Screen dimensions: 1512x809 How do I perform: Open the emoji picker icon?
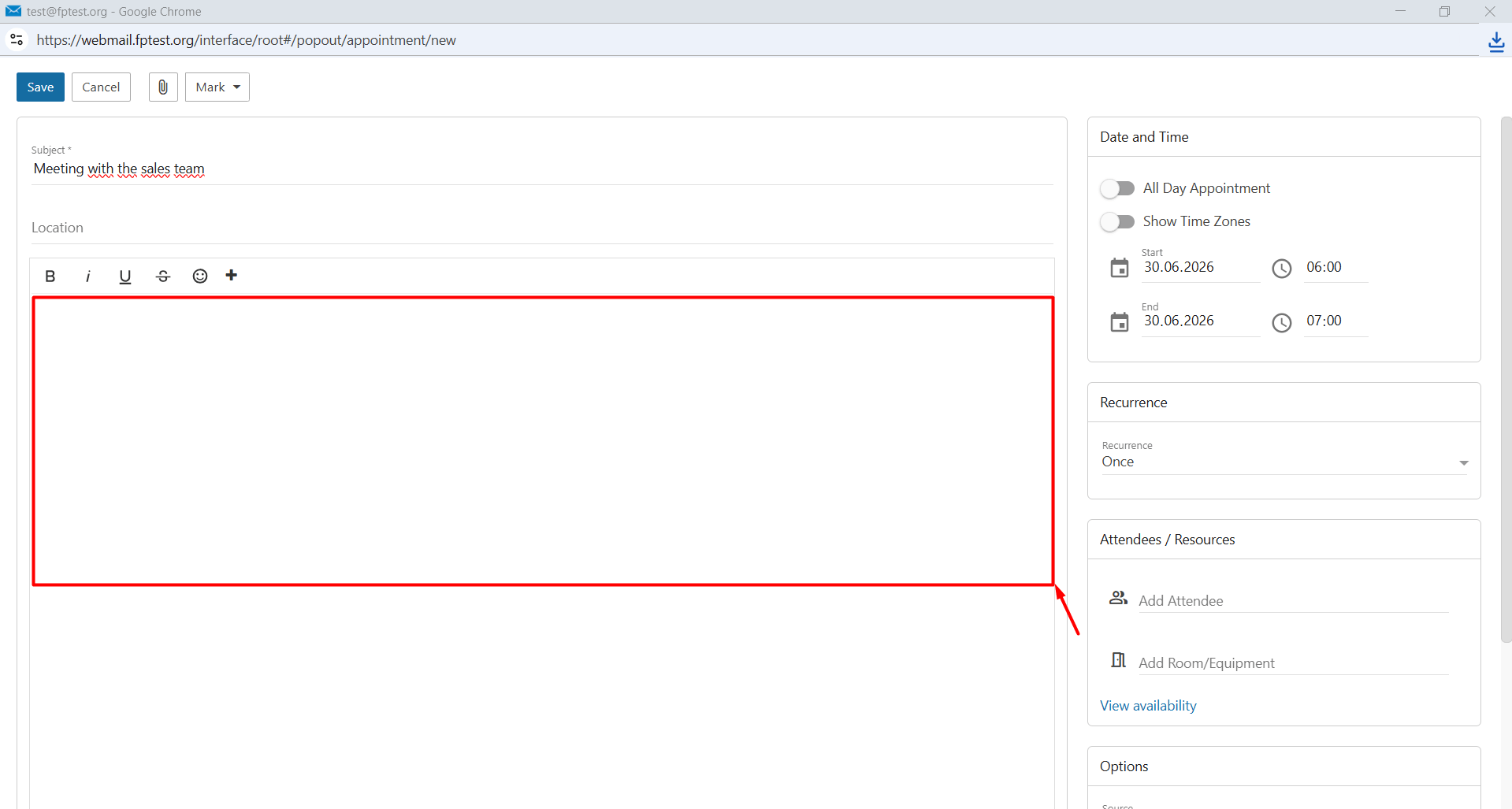click(x=200, y=276)
